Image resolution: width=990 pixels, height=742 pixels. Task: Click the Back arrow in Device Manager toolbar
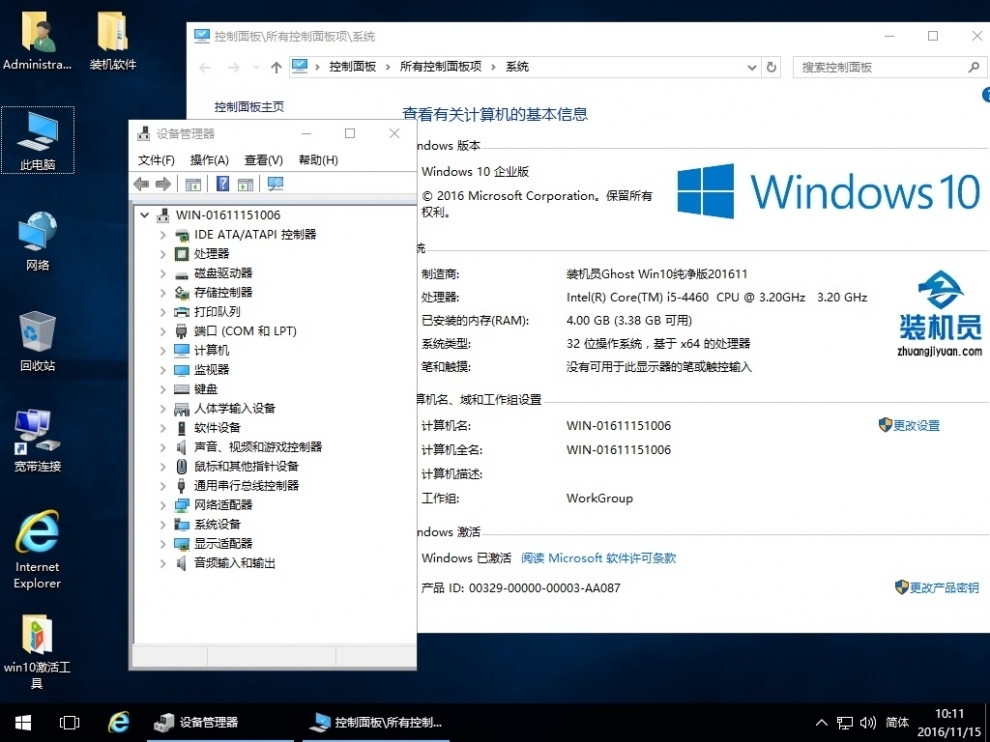[x=141, y=184]
